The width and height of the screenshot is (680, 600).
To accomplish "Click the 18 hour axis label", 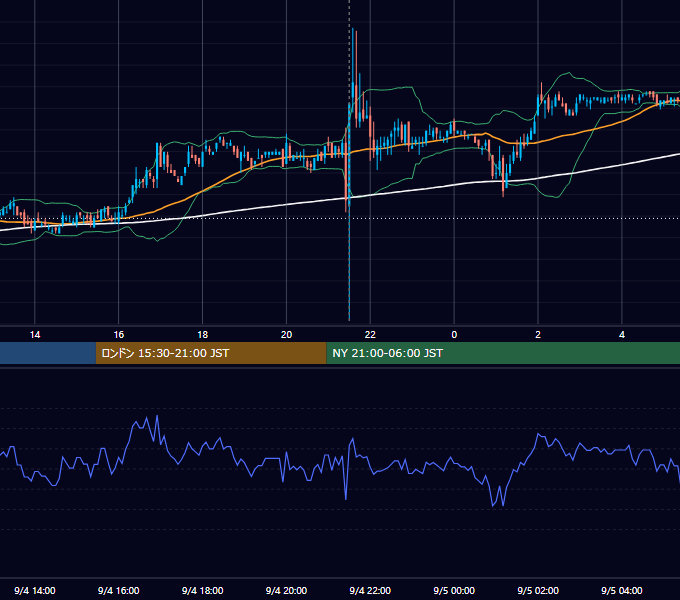I will pos(203,335).
